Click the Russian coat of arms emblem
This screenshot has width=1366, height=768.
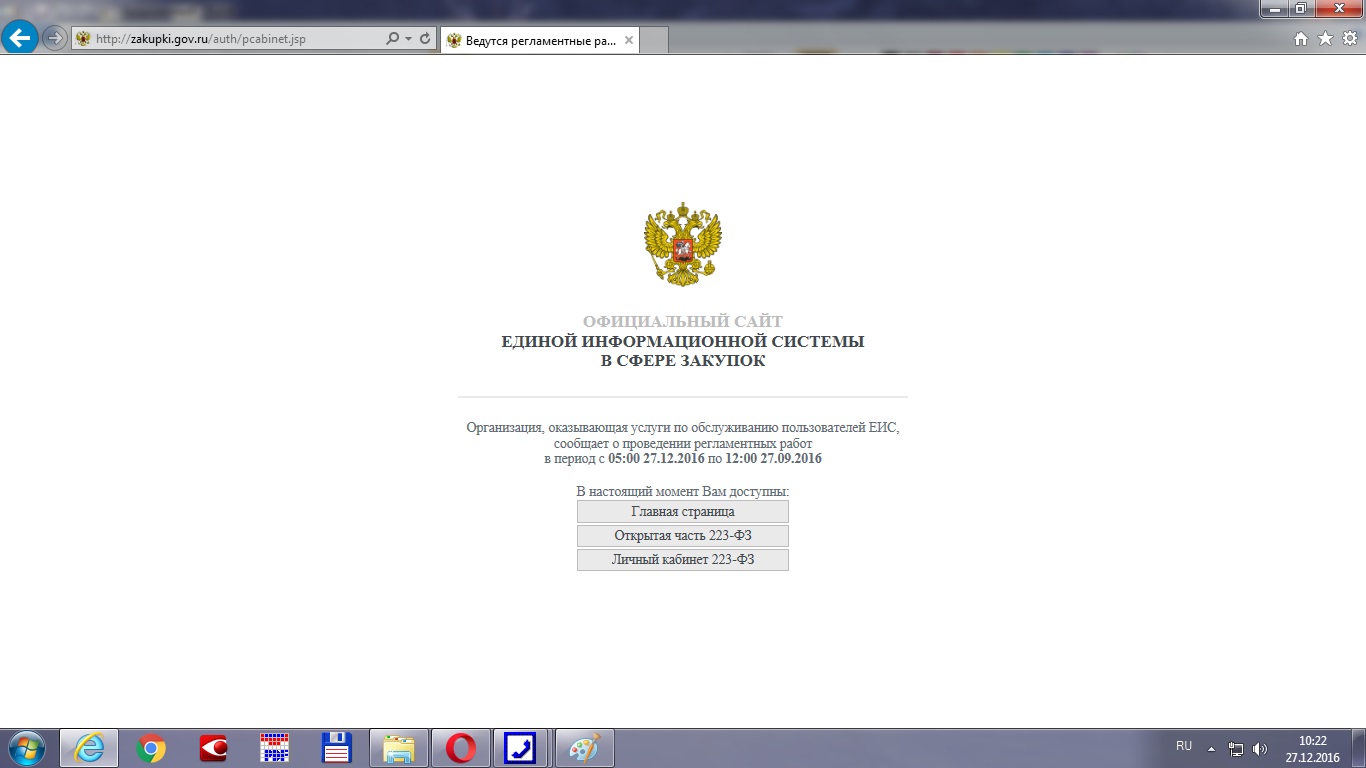(x=682, y=245)
